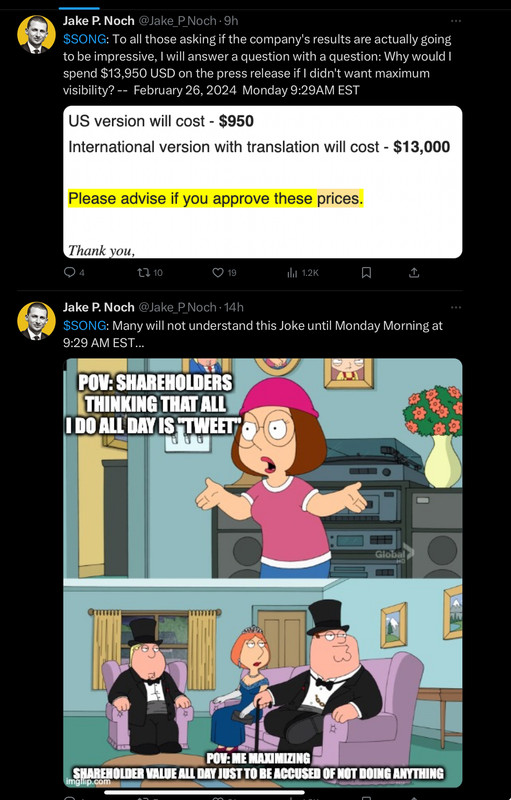The height and width of the screenshot is (800, 511).
Task: Click the $SONG cashtag in second tweet
Action: click(x=85, y=326)
